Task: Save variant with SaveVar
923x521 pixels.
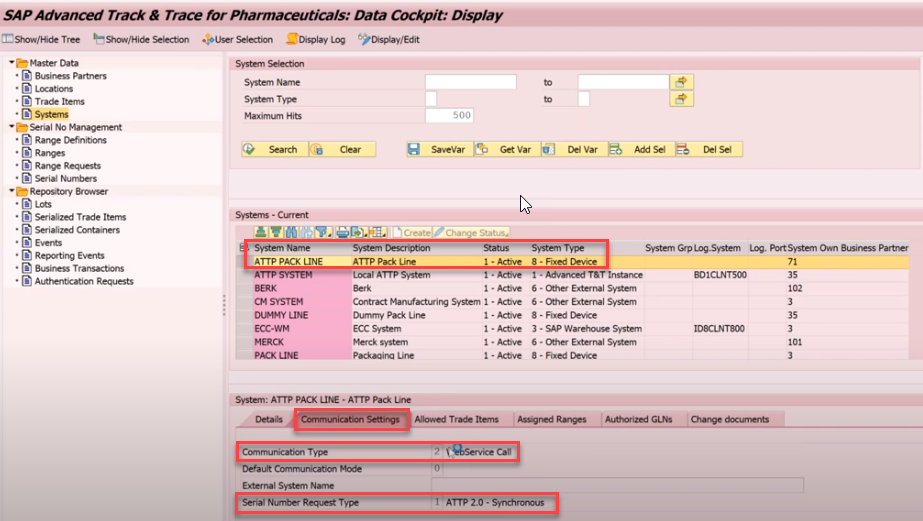Action: [x=439, y=150]
